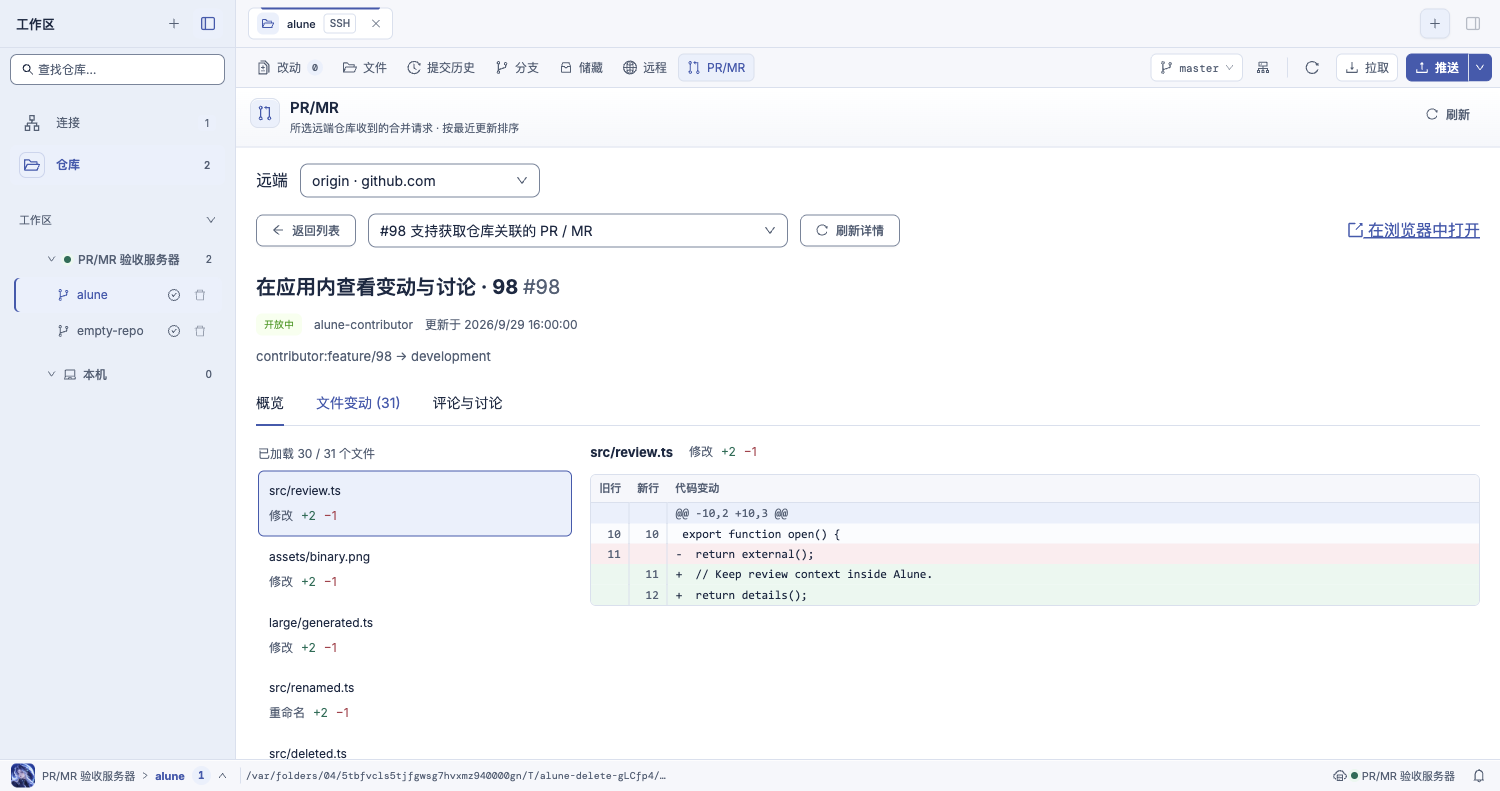Collapse the 工作区 section chevron
The width and height of the screenshot is (1500, 791).
click(211, 220)
